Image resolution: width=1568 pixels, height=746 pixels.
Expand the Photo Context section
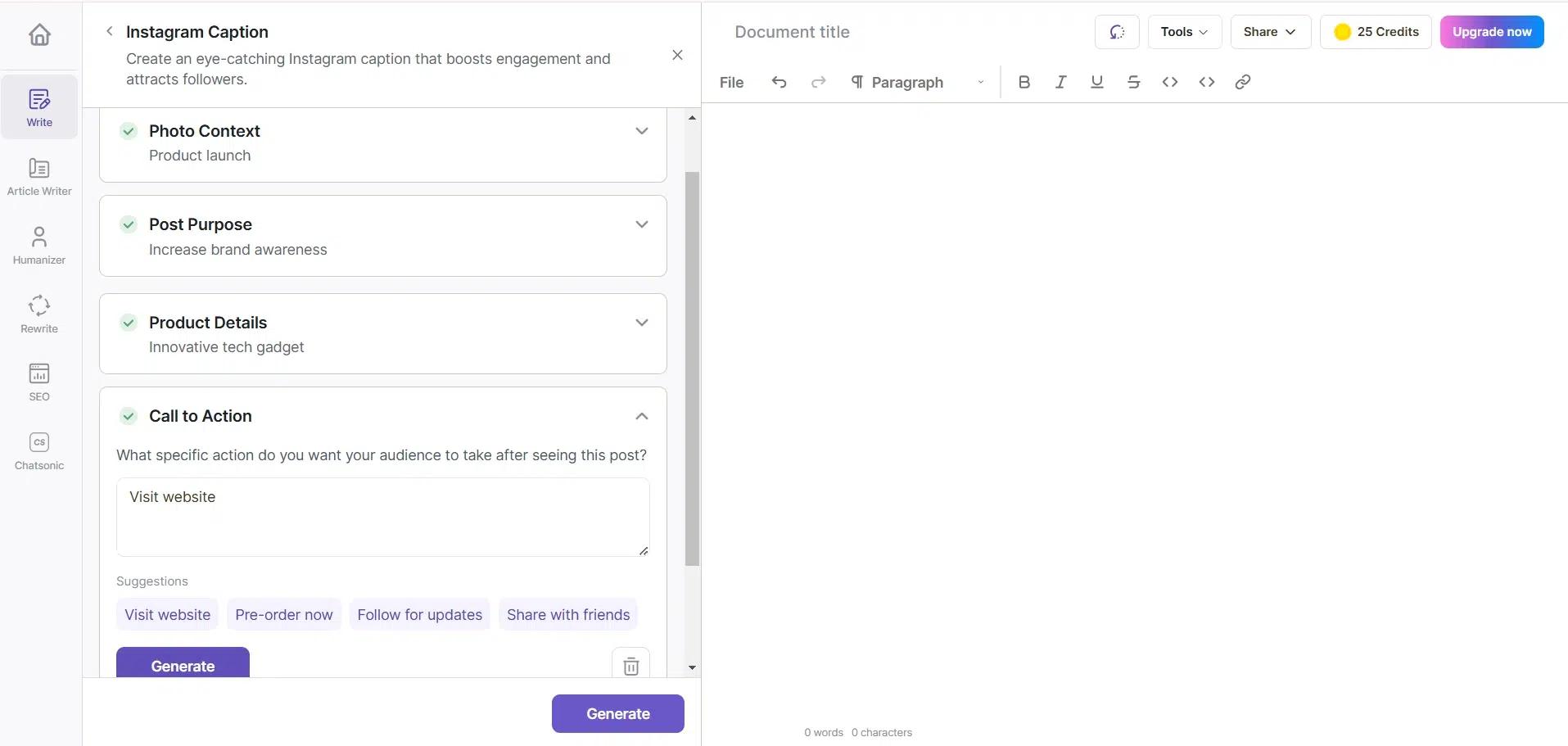pyautogui.click(x=642, y=131)
